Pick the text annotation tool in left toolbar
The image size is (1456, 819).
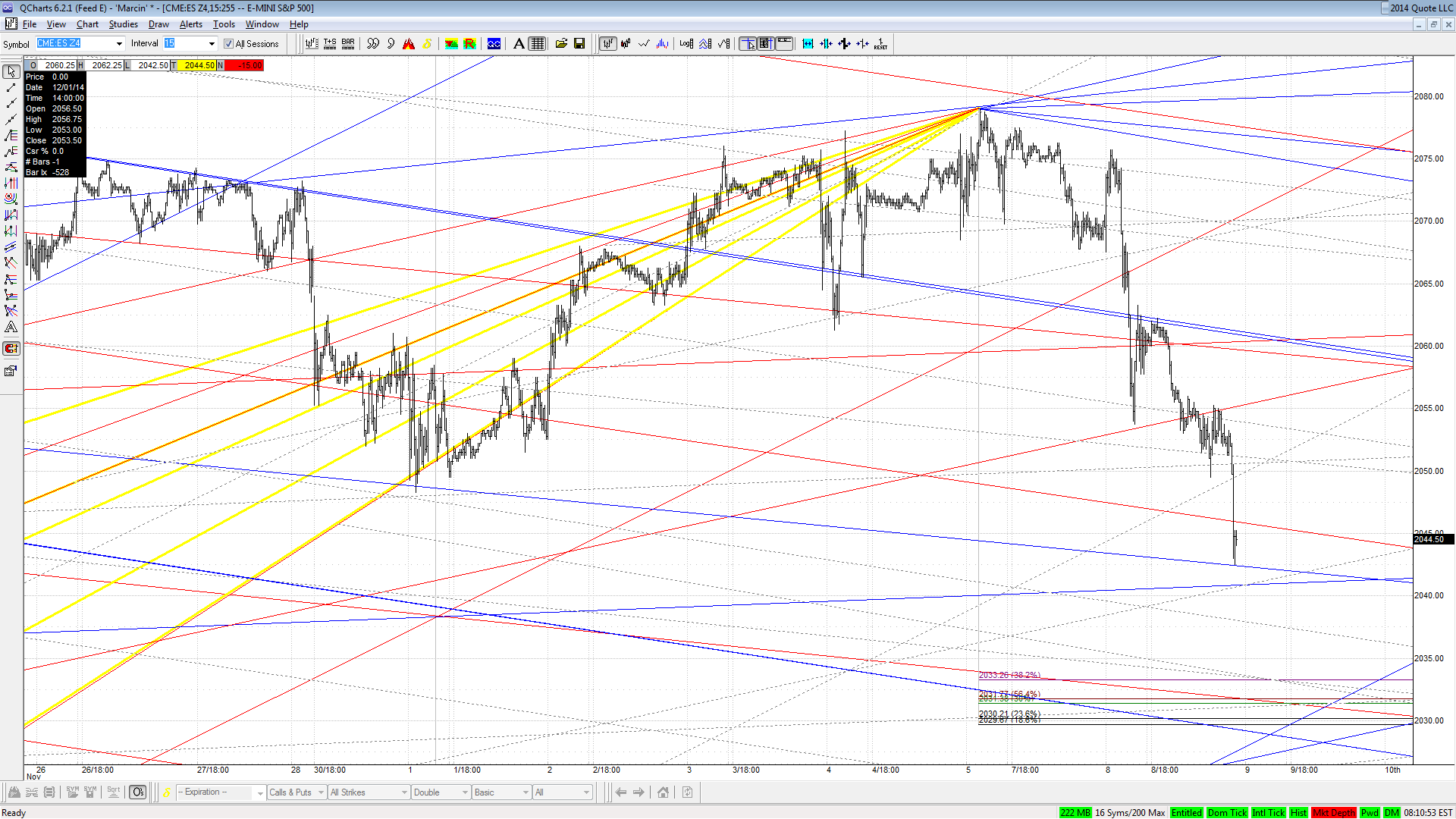(11, 328)
